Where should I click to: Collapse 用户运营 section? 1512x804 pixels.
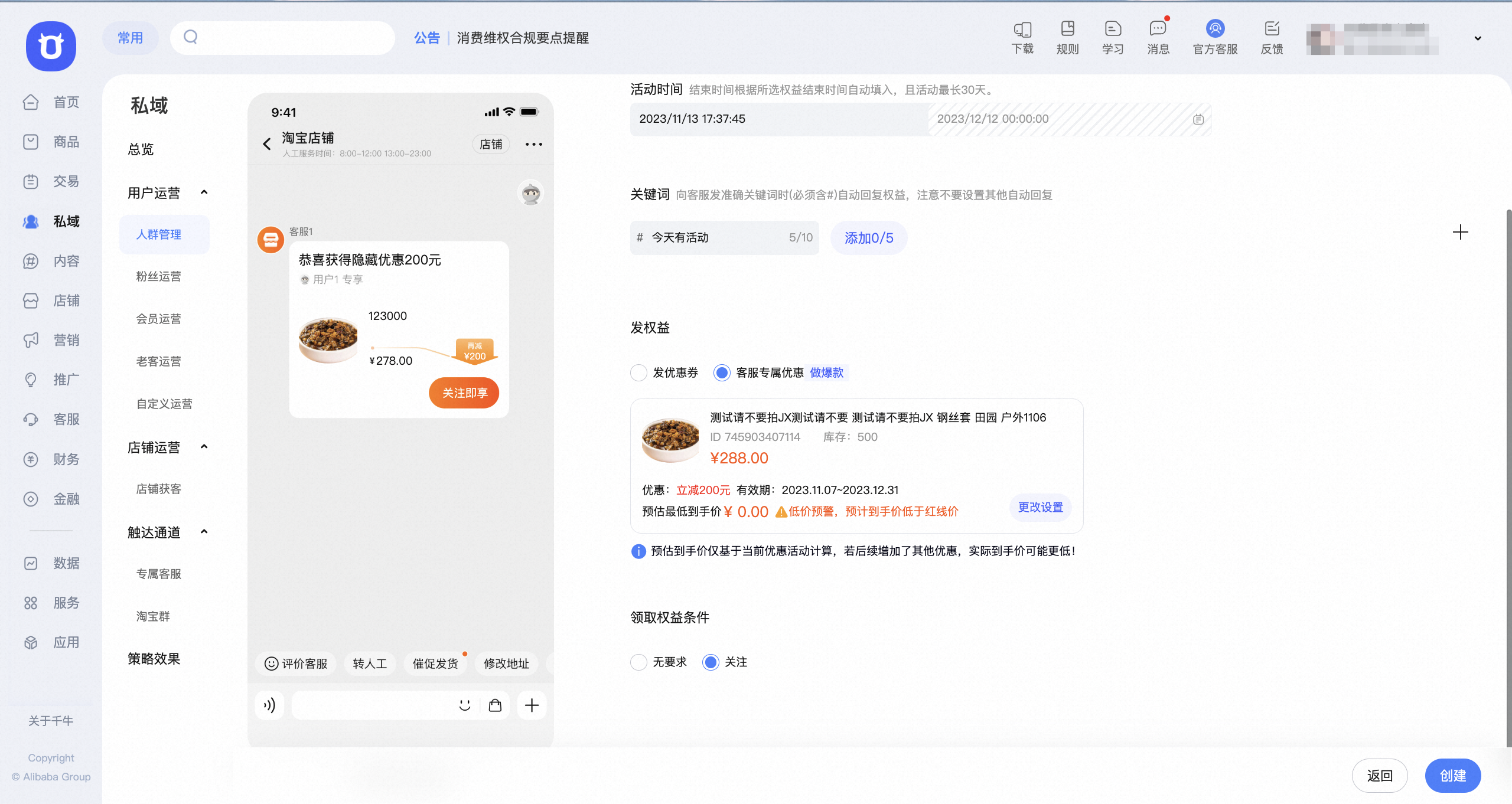coord(204,192)
